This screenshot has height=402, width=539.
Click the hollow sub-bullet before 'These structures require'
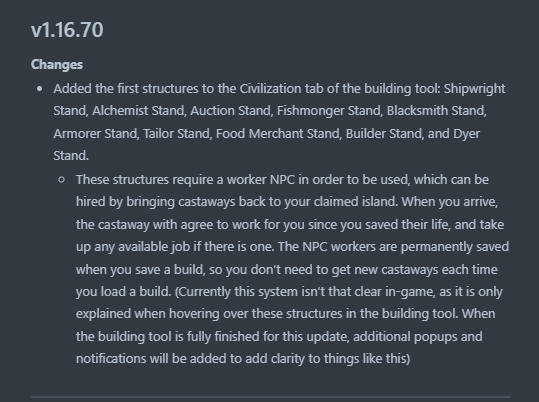point(62,180)
